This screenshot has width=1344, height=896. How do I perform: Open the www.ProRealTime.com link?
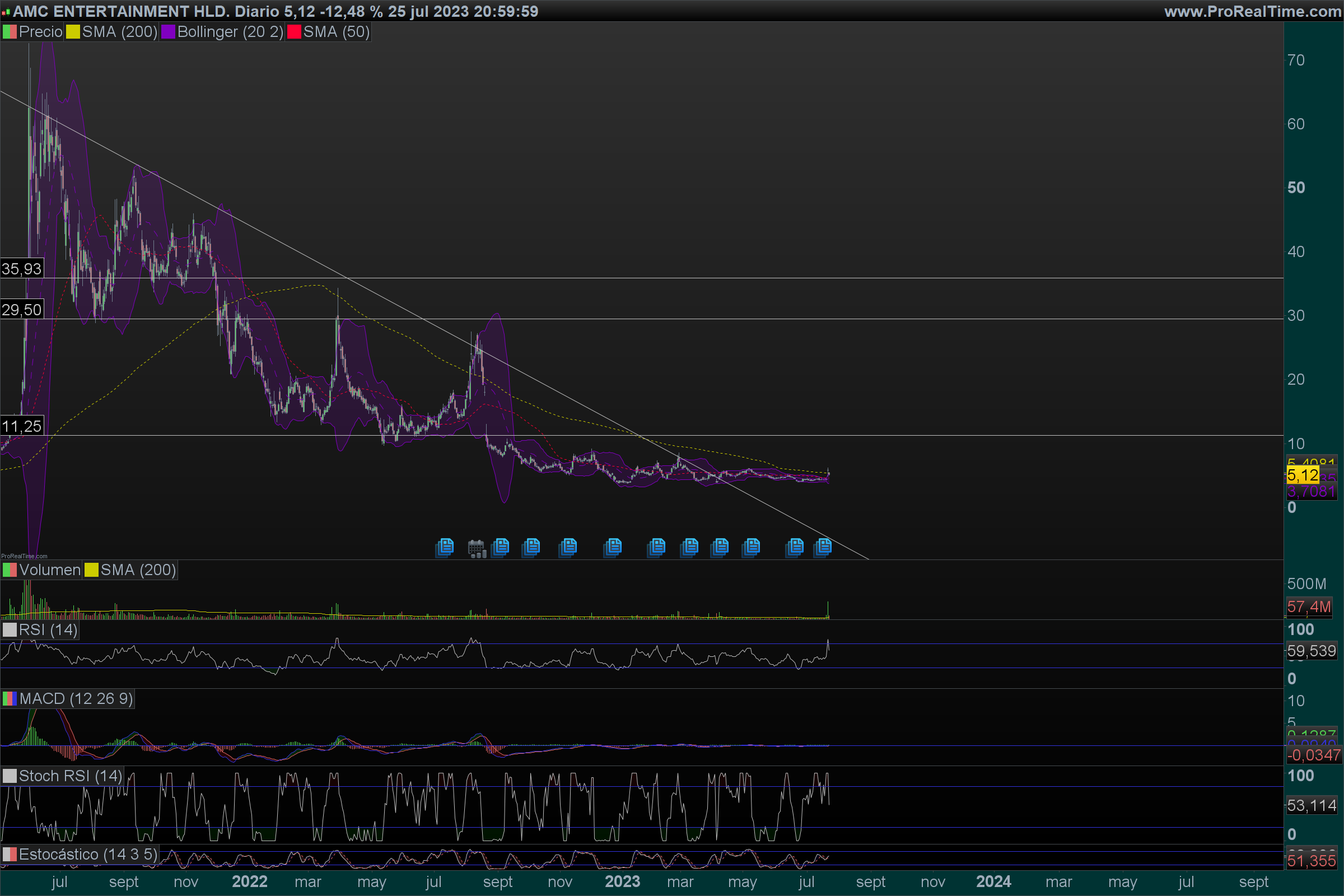coord(1252,11)
